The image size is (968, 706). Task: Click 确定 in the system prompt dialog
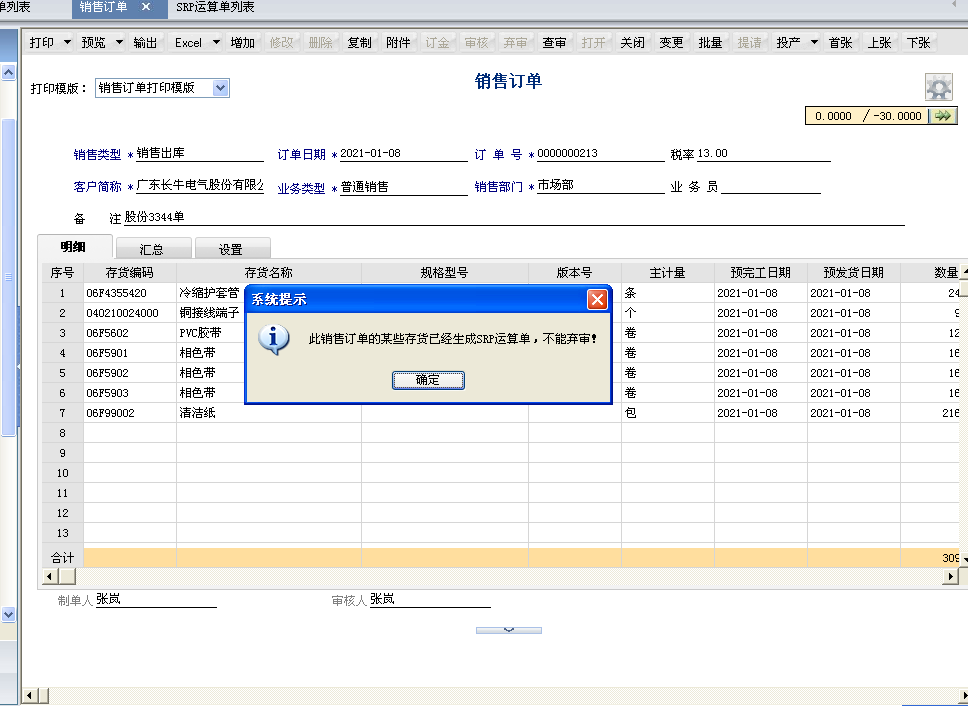click(428, 380)
